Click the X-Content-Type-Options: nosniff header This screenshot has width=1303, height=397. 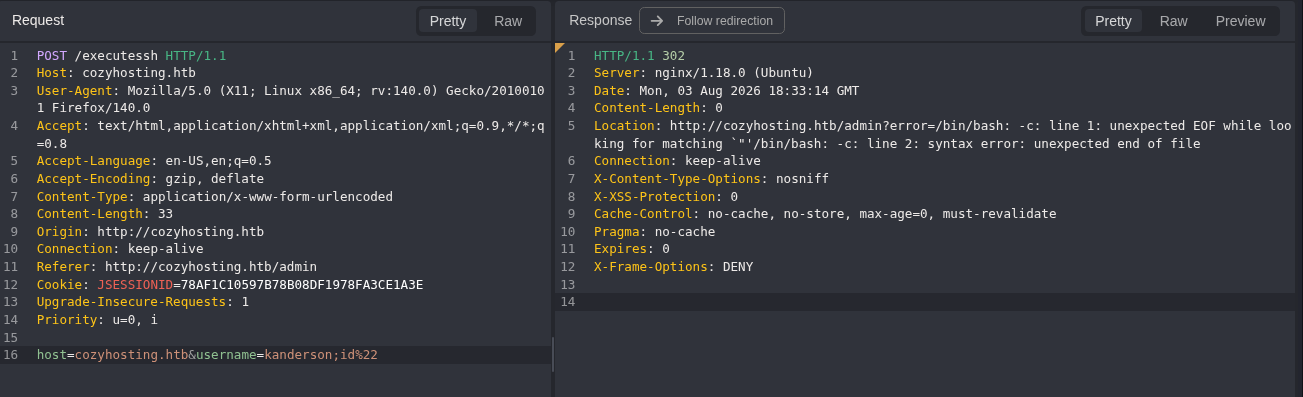click(x=711, y=179)
